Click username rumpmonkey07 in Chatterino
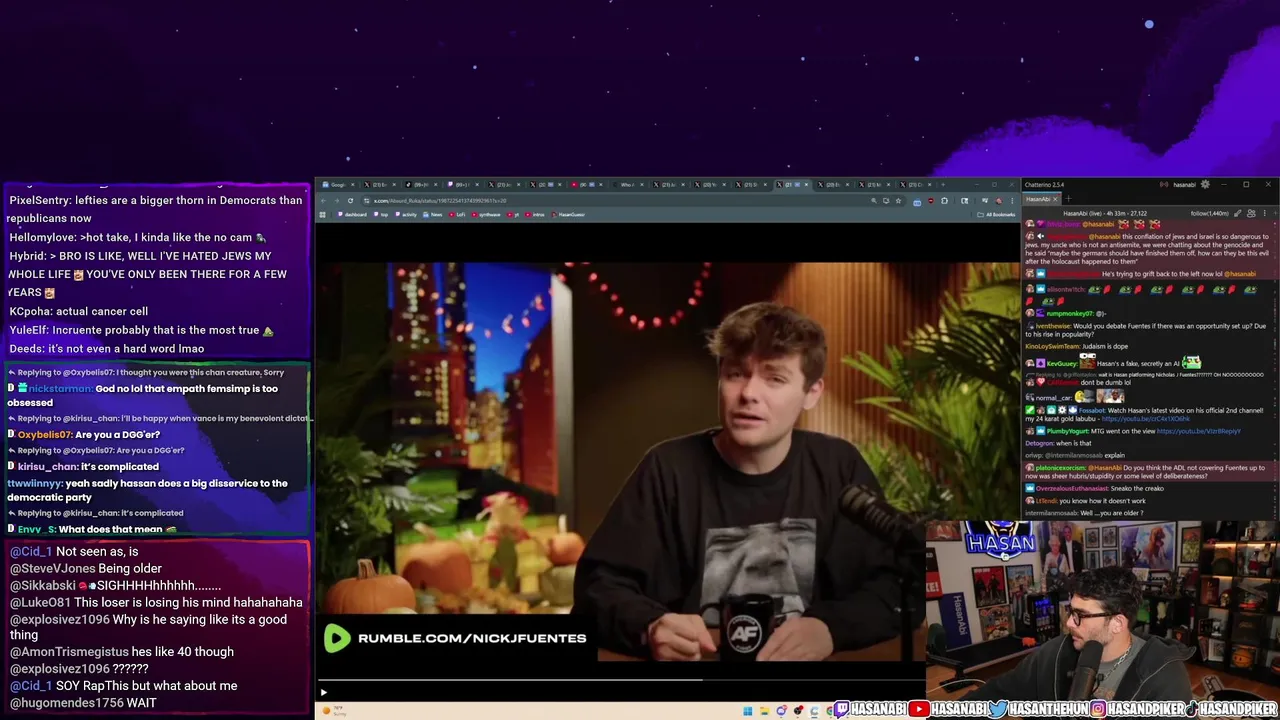Screen dimensions: 1280x720 [x=1069, y=313]
